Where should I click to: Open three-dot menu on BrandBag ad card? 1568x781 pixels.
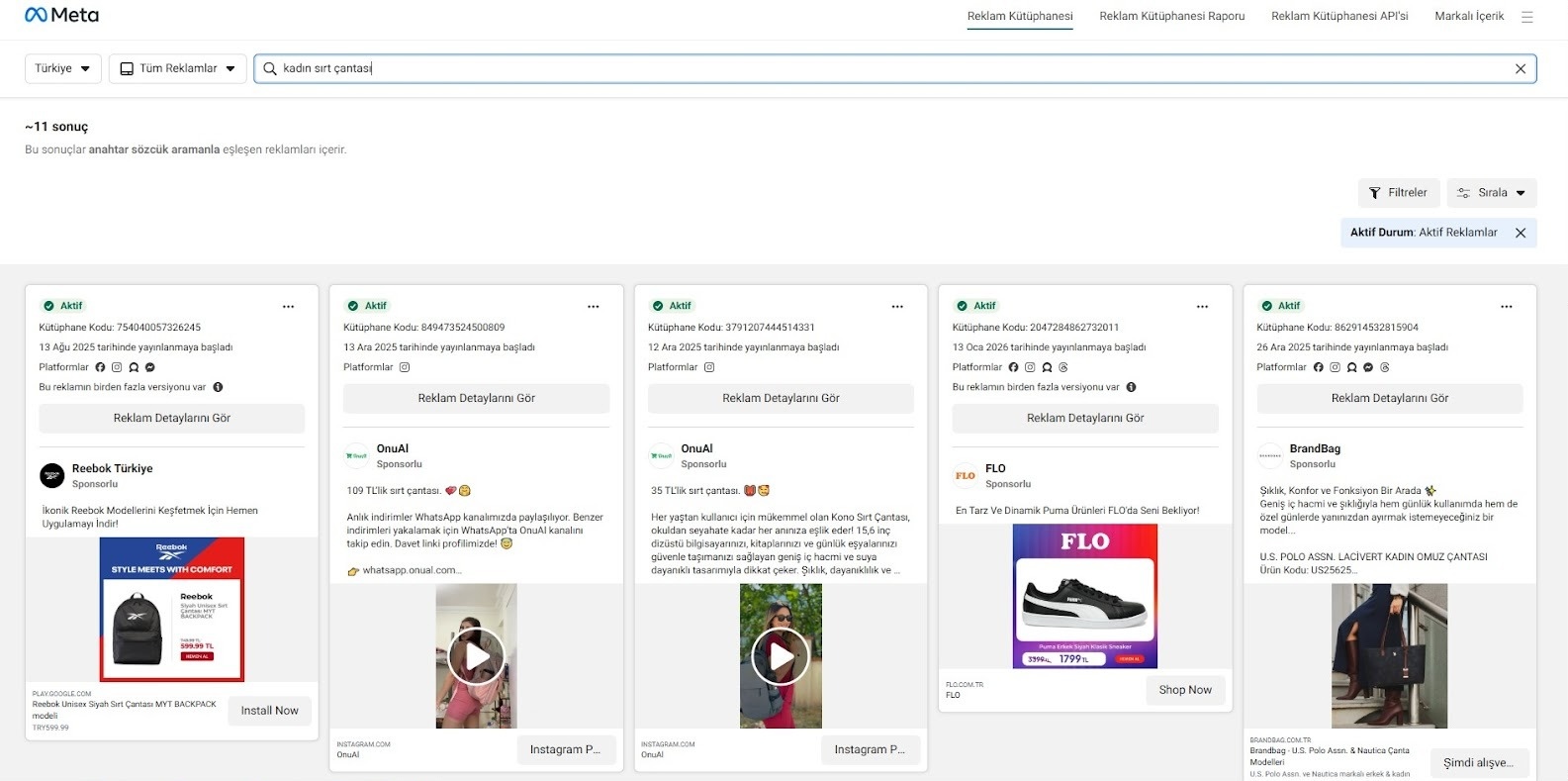coord(1506,307)
